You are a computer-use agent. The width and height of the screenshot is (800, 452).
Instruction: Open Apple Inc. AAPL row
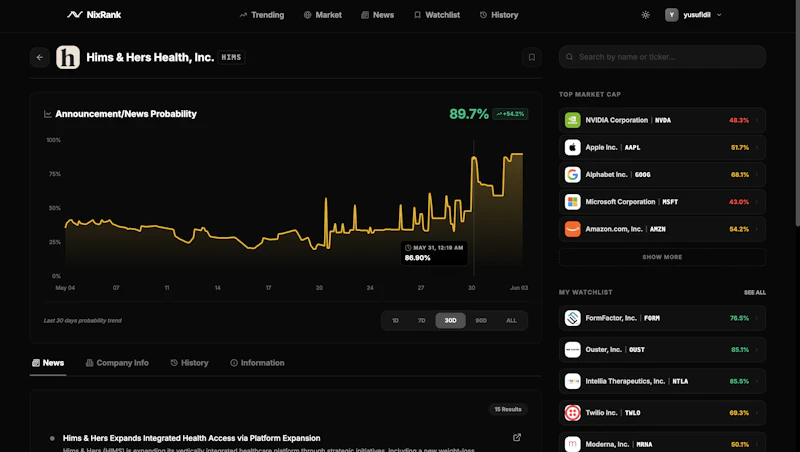[662, 147]
